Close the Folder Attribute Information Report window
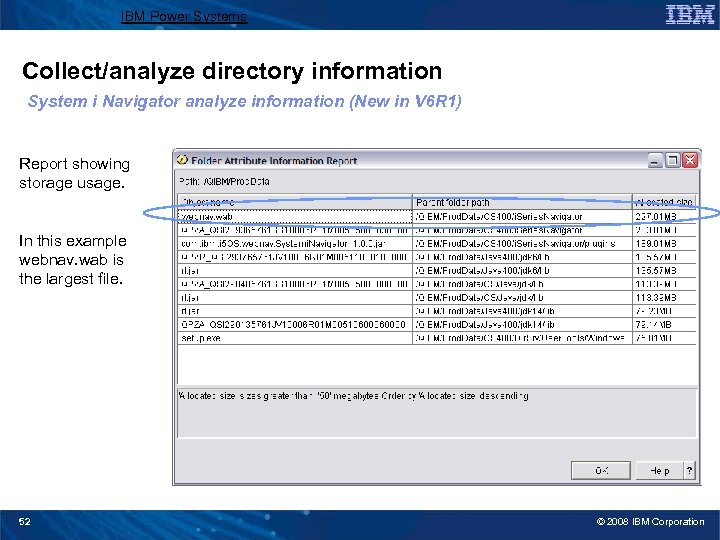Image resolution: width=720 pixels, height=540 pixels. coord(690,160)
